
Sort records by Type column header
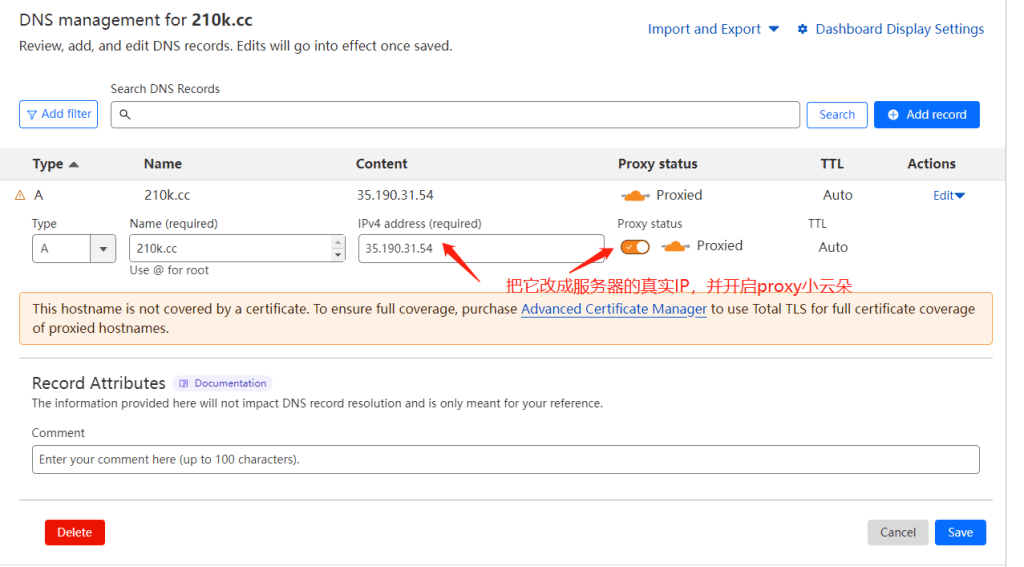point(55,164)
